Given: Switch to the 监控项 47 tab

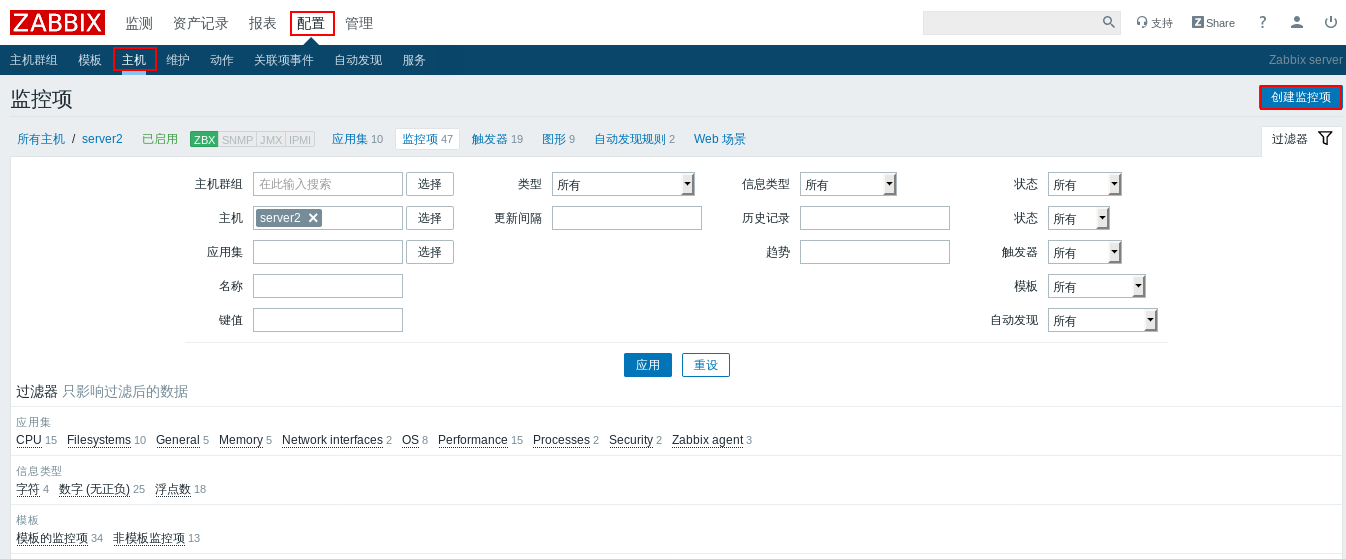Looking at the screenshot, I should point(427,139).
